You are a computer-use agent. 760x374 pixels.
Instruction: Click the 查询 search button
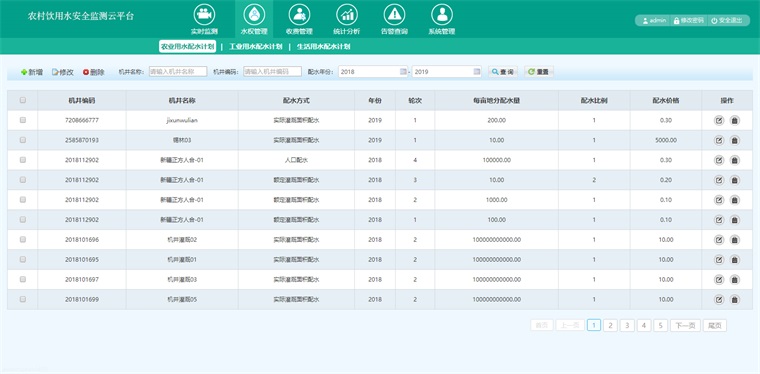503,72
